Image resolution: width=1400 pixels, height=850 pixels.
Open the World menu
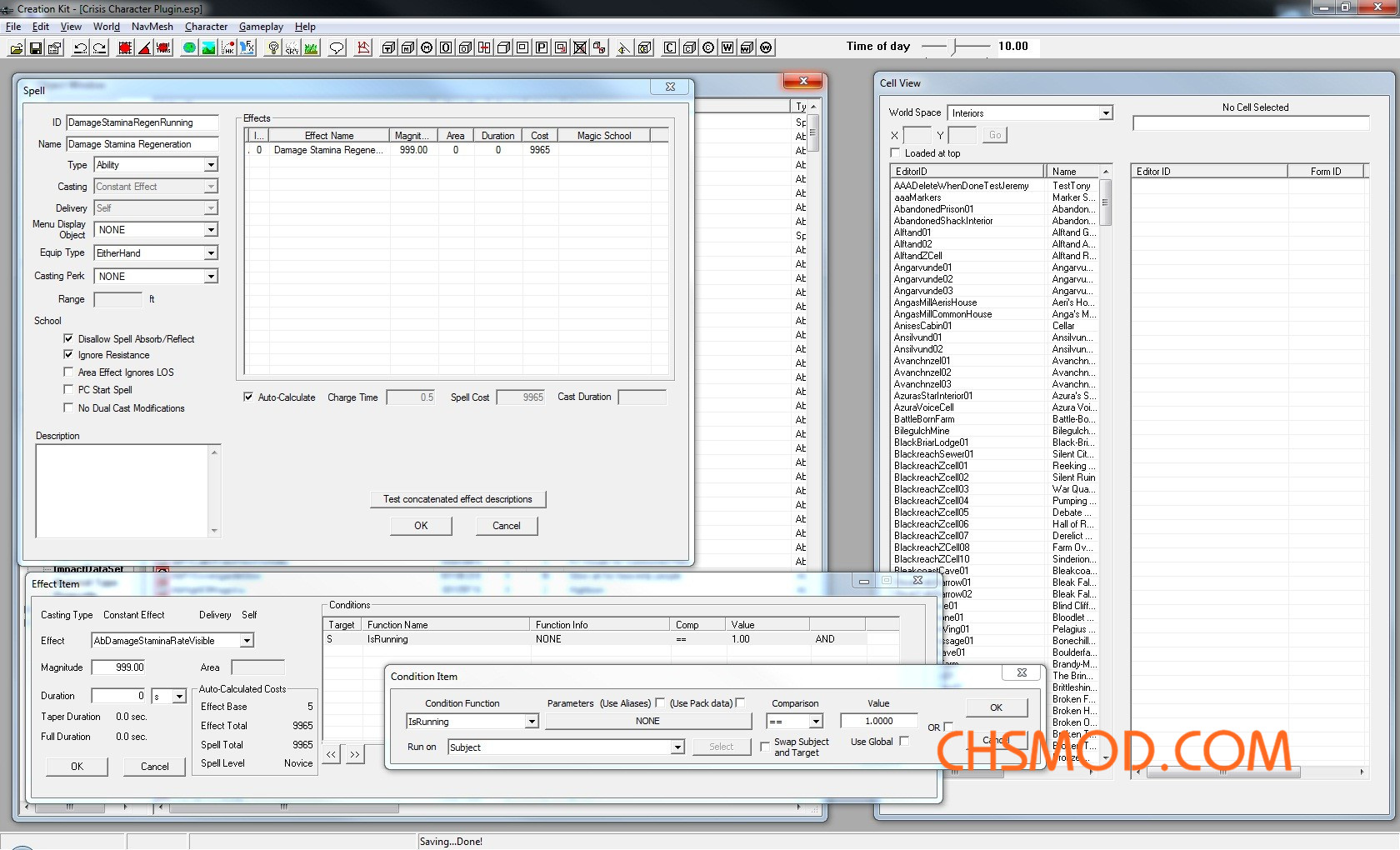point(107,27)
